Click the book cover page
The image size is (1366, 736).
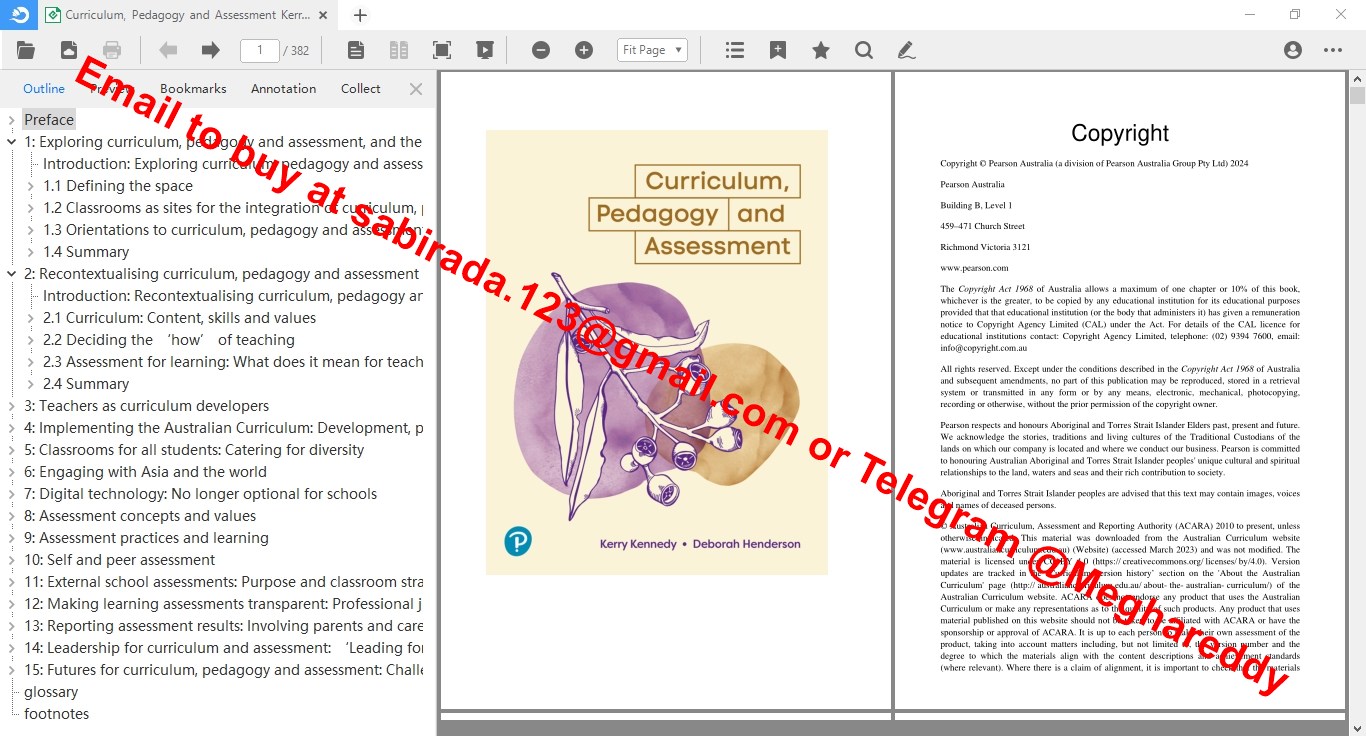(657, 352)
